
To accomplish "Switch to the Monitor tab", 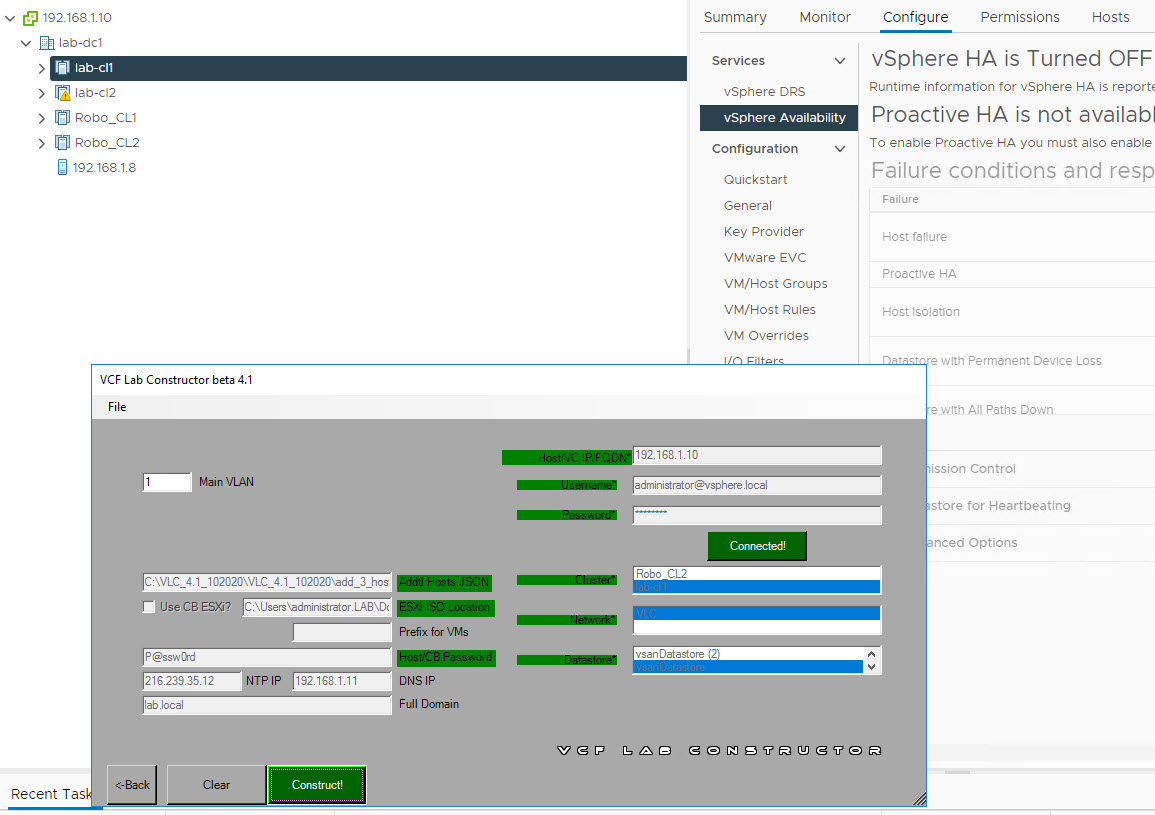I will click(x=824, y=17).
